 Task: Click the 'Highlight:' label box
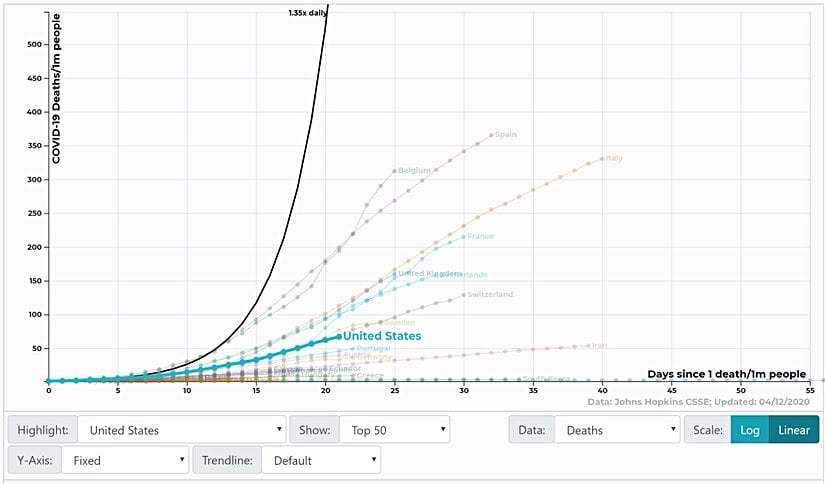point(42,430)
